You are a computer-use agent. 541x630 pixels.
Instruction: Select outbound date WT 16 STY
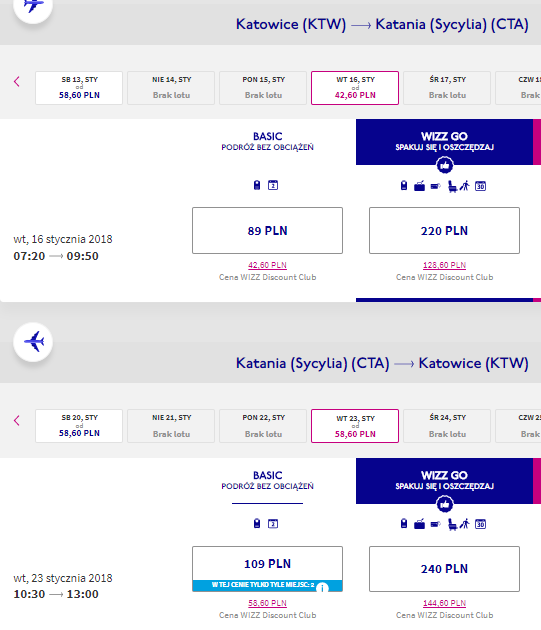[x=355, y=88]
